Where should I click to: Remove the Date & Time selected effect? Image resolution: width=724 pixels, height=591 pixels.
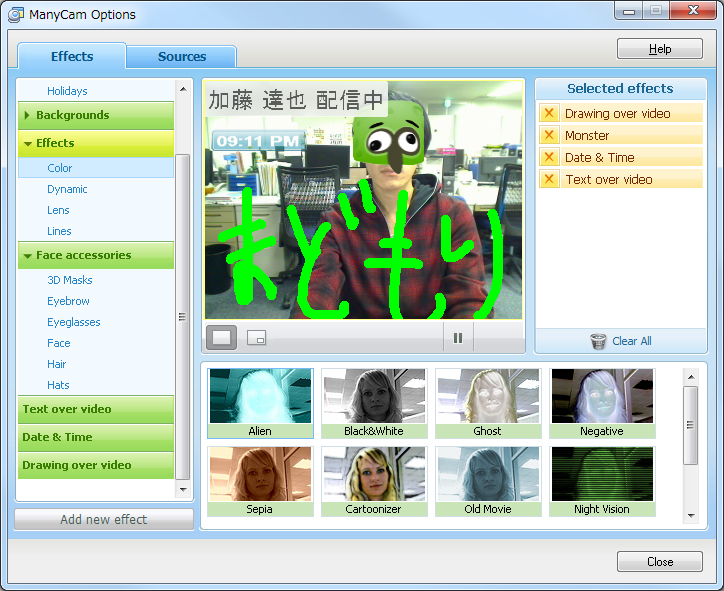pyautogui.click(x=549, y=157)
